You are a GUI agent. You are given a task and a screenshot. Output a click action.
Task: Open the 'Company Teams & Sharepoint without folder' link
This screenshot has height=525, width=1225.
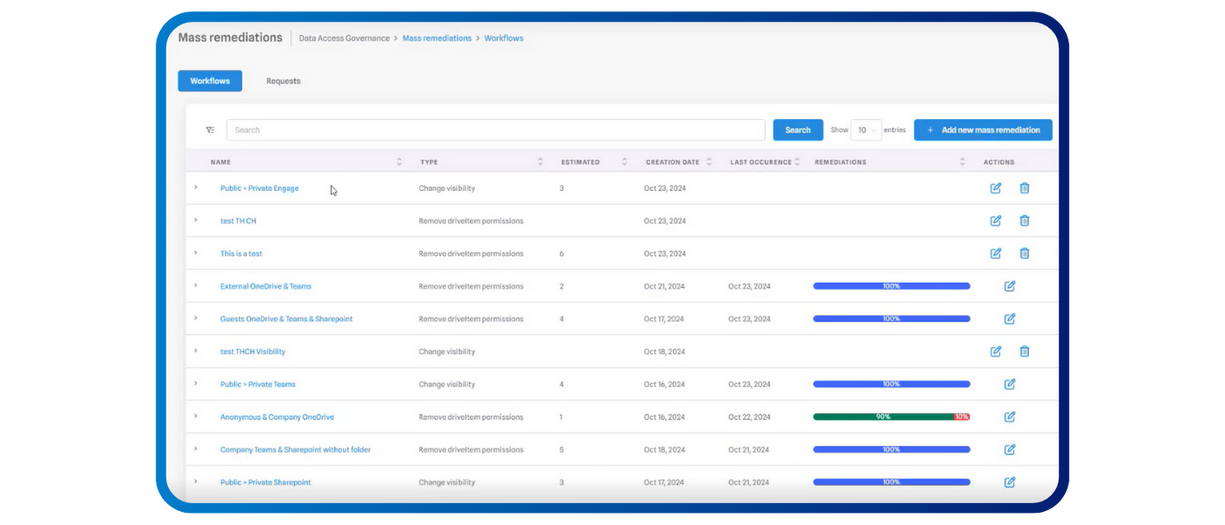click(x=295, y=450)
